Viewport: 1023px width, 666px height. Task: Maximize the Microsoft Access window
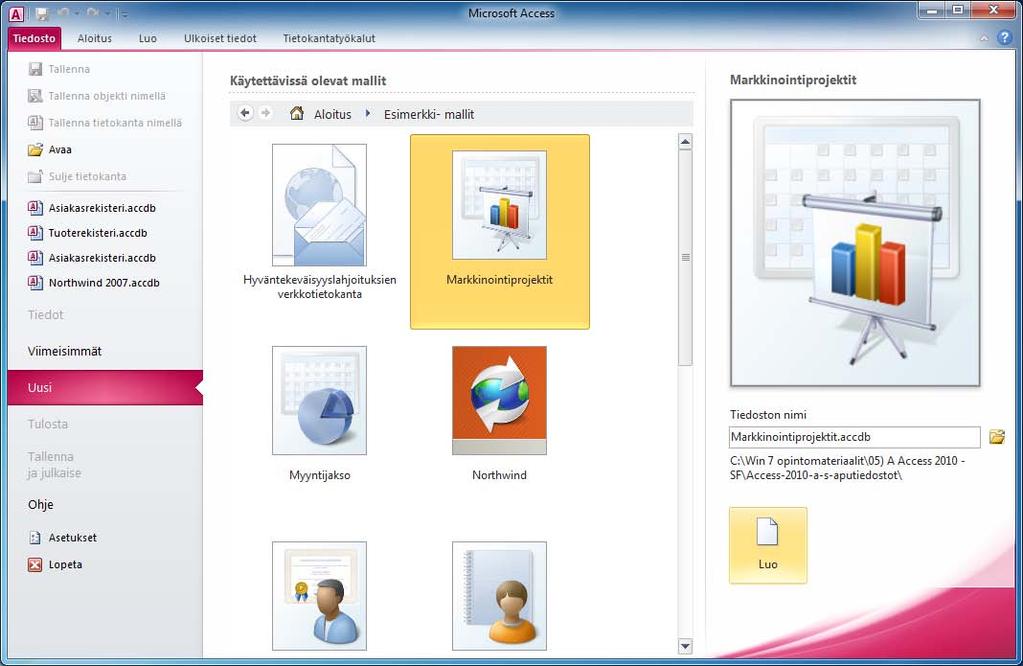click(958, 10)
